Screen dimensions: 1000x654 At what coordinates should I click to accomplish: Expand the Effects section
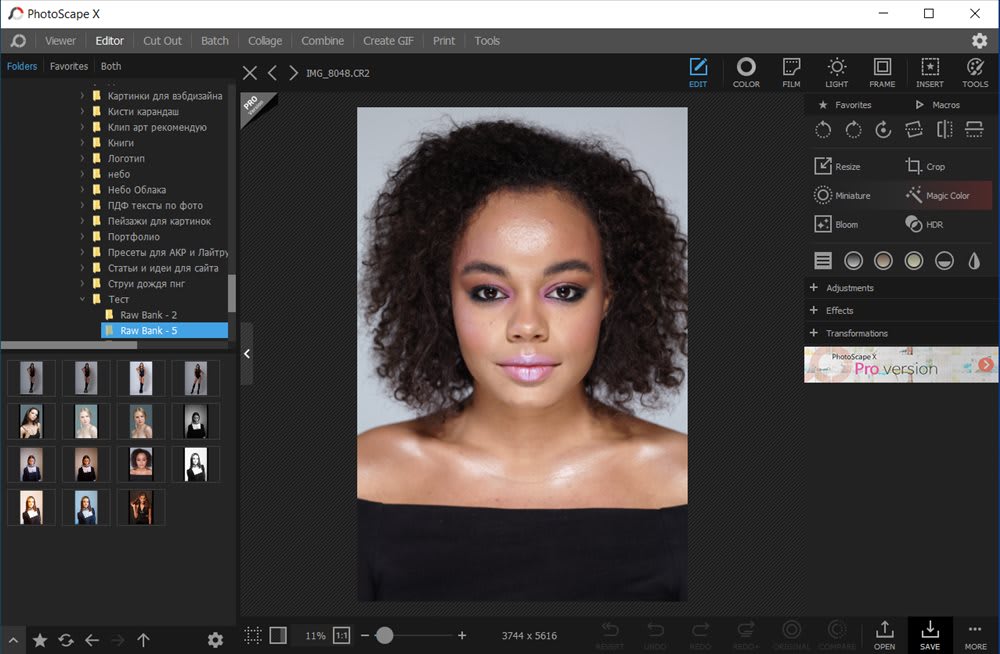point(838,311)
